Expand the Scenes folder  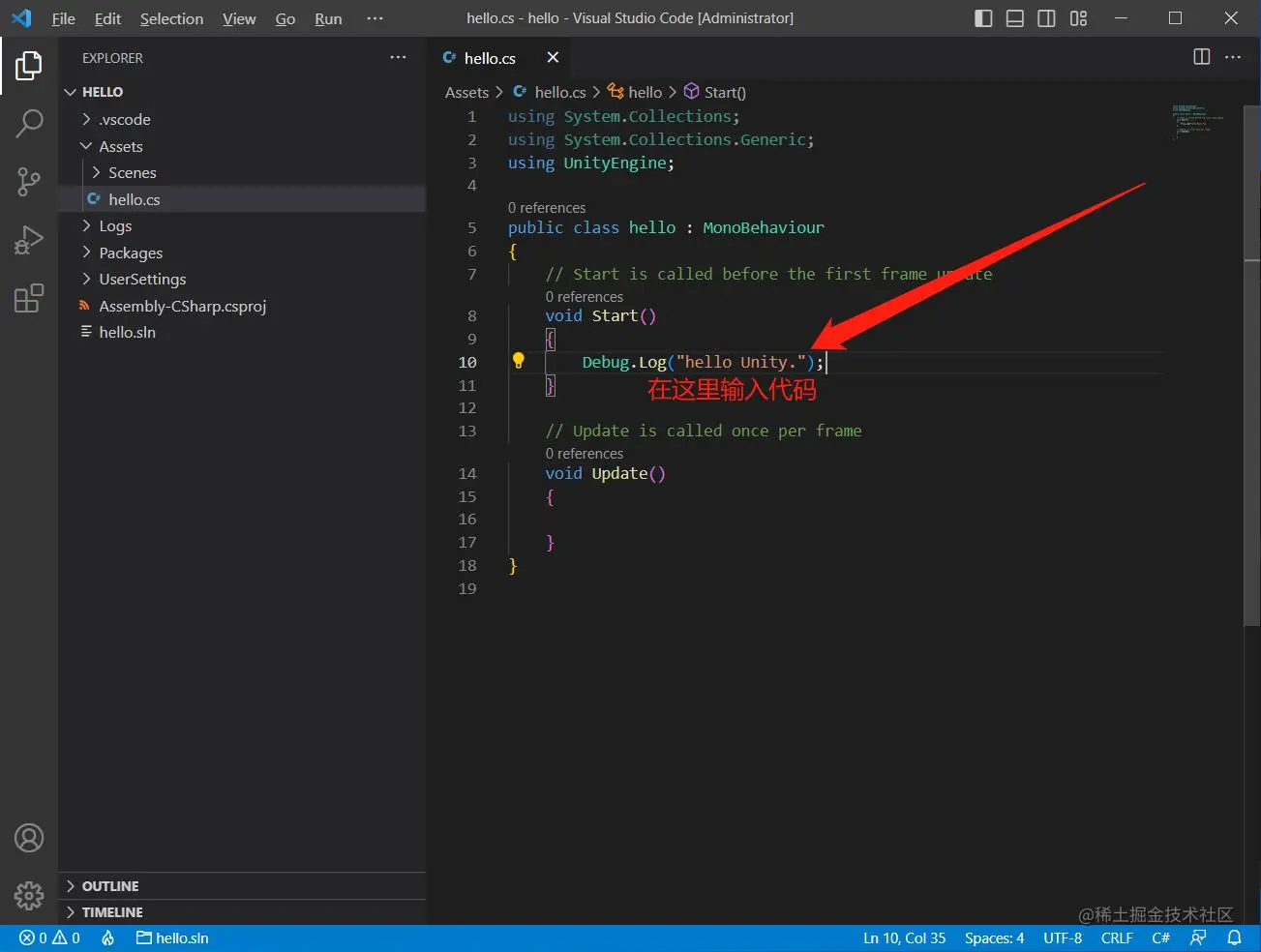tap(132, 172)
